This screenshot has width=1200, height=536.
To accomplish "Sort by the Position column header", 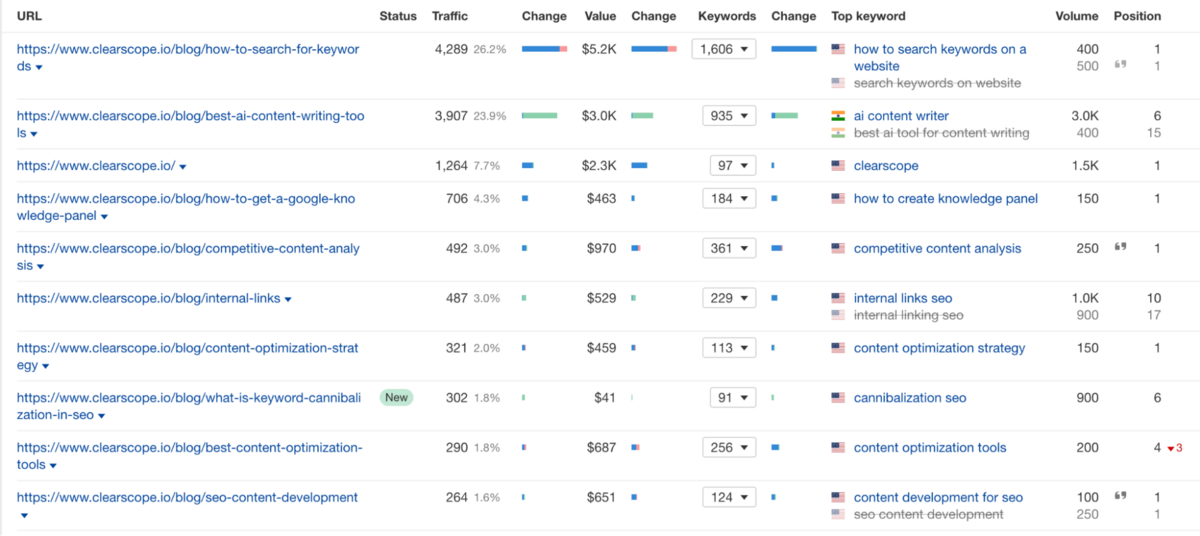I will pyautogui.click(x=1137, y=16).
